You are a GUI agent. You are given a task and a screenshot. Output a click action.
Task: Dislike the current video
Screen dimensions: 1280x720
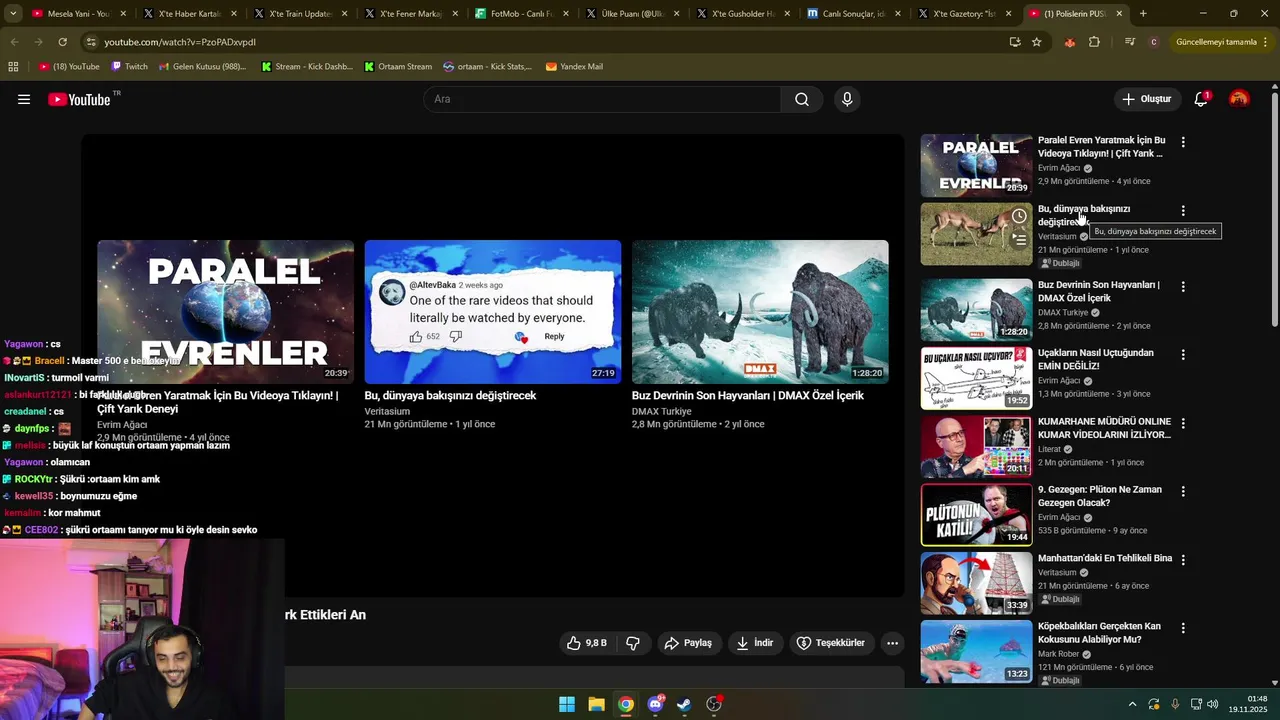tap(633, 643)
